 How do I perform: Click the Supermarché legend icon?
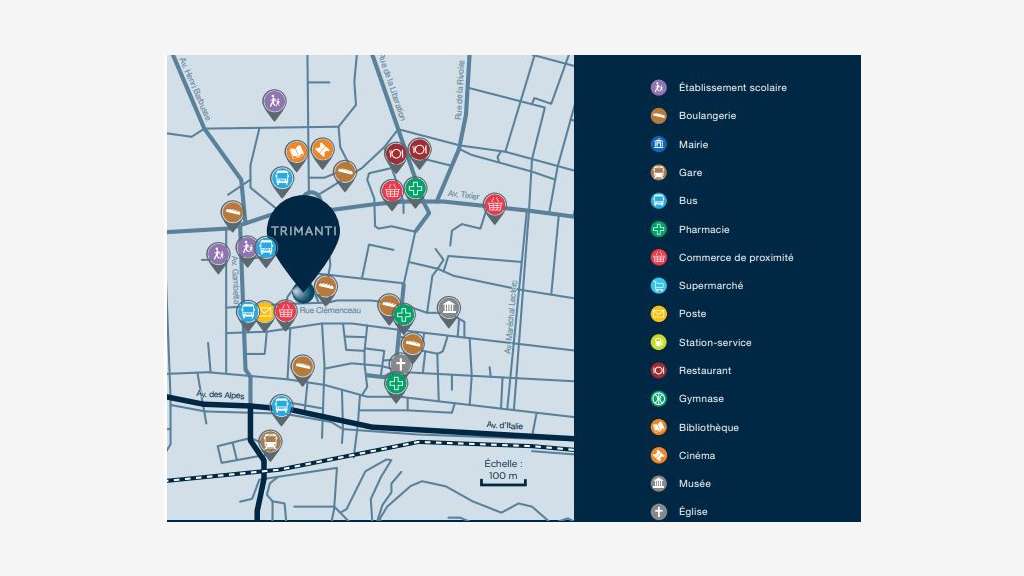click(659, 285)
